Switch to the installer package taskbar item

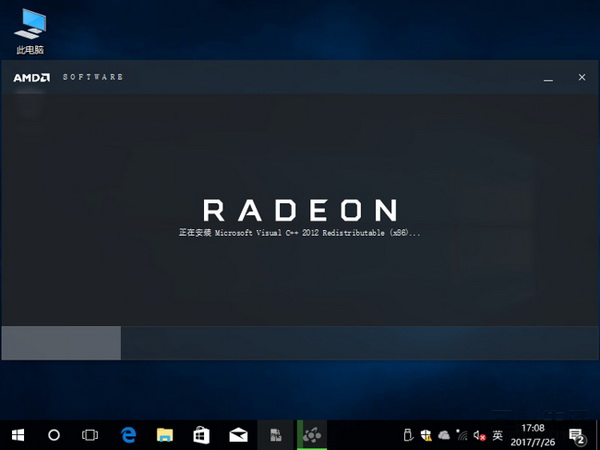click(276, 435)
